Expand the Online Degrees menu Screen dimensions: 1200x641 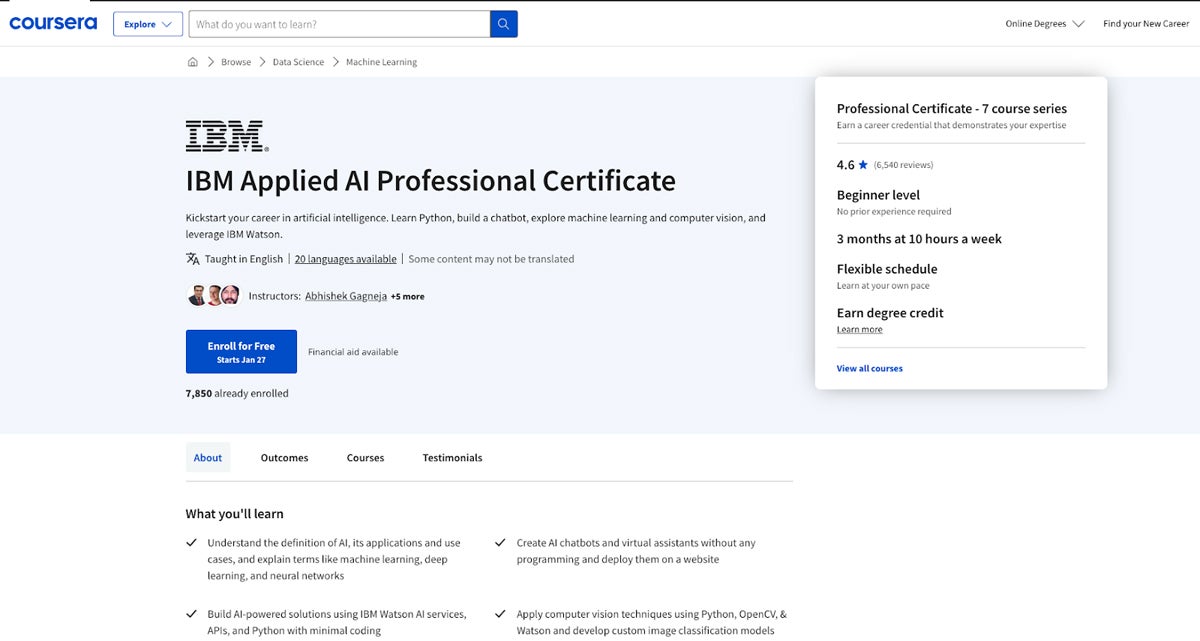pos(1045,24)
